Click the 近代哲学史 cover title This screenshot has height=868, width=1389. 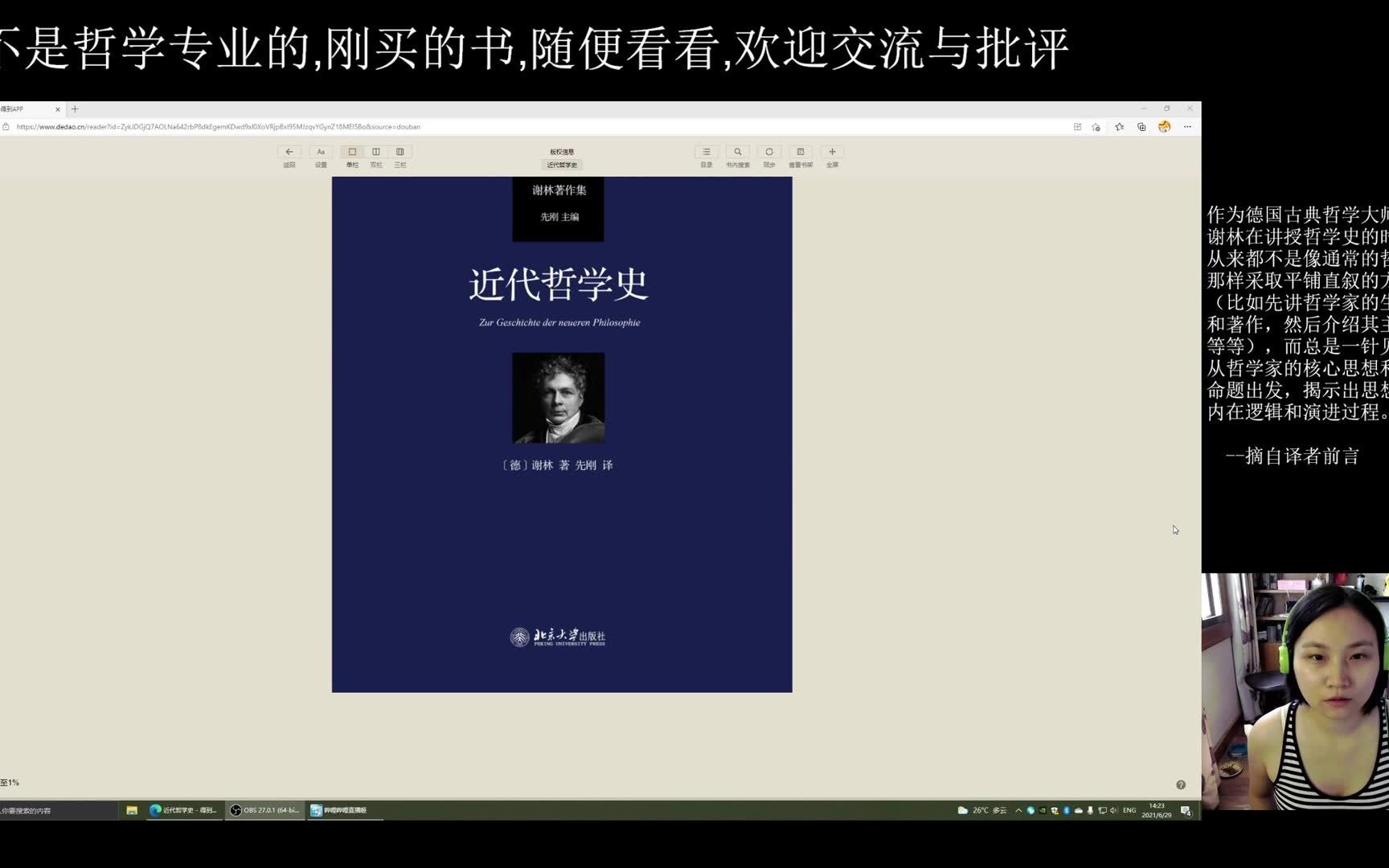(x=559, y=284)
